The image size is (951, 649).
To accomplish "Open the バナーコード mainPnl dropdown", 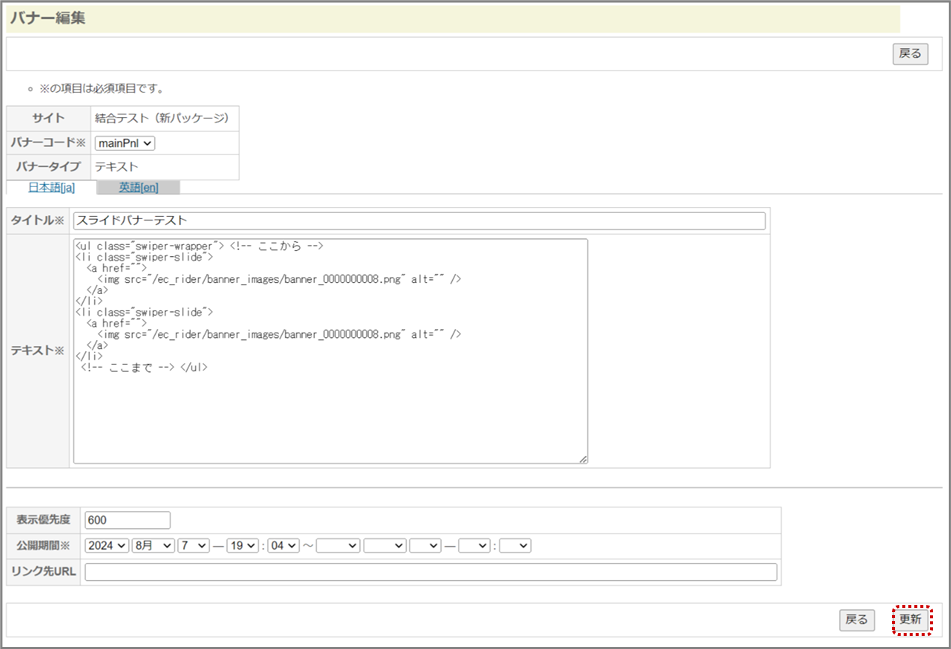I will [x=125, y=143].
